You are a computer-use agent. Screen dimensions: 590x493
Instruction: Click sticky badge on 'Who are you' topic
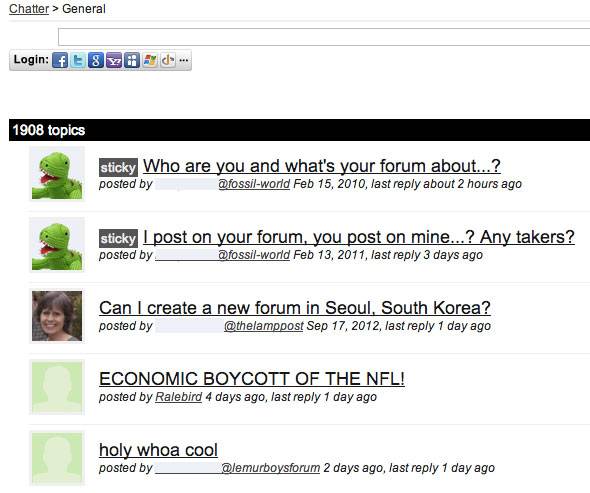tap(118, 167)
